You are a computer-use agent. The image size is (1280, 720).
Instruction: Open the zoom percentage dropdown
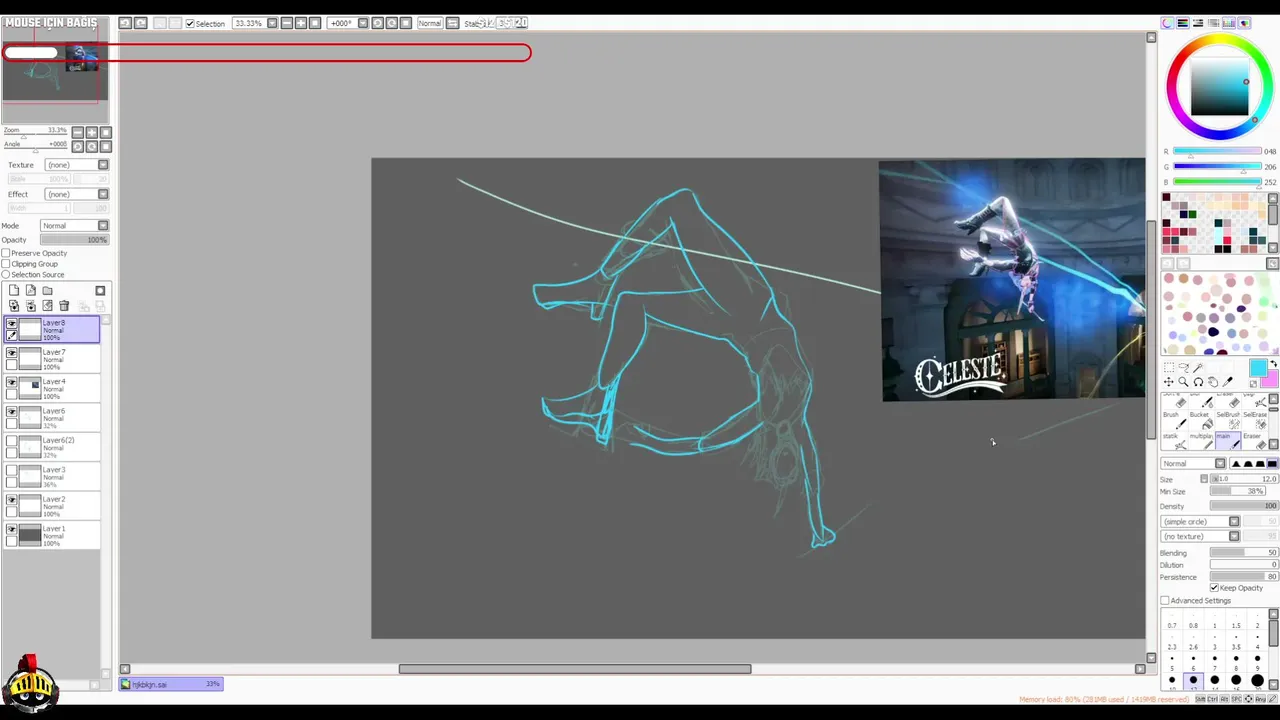click(x=273, y=23)
